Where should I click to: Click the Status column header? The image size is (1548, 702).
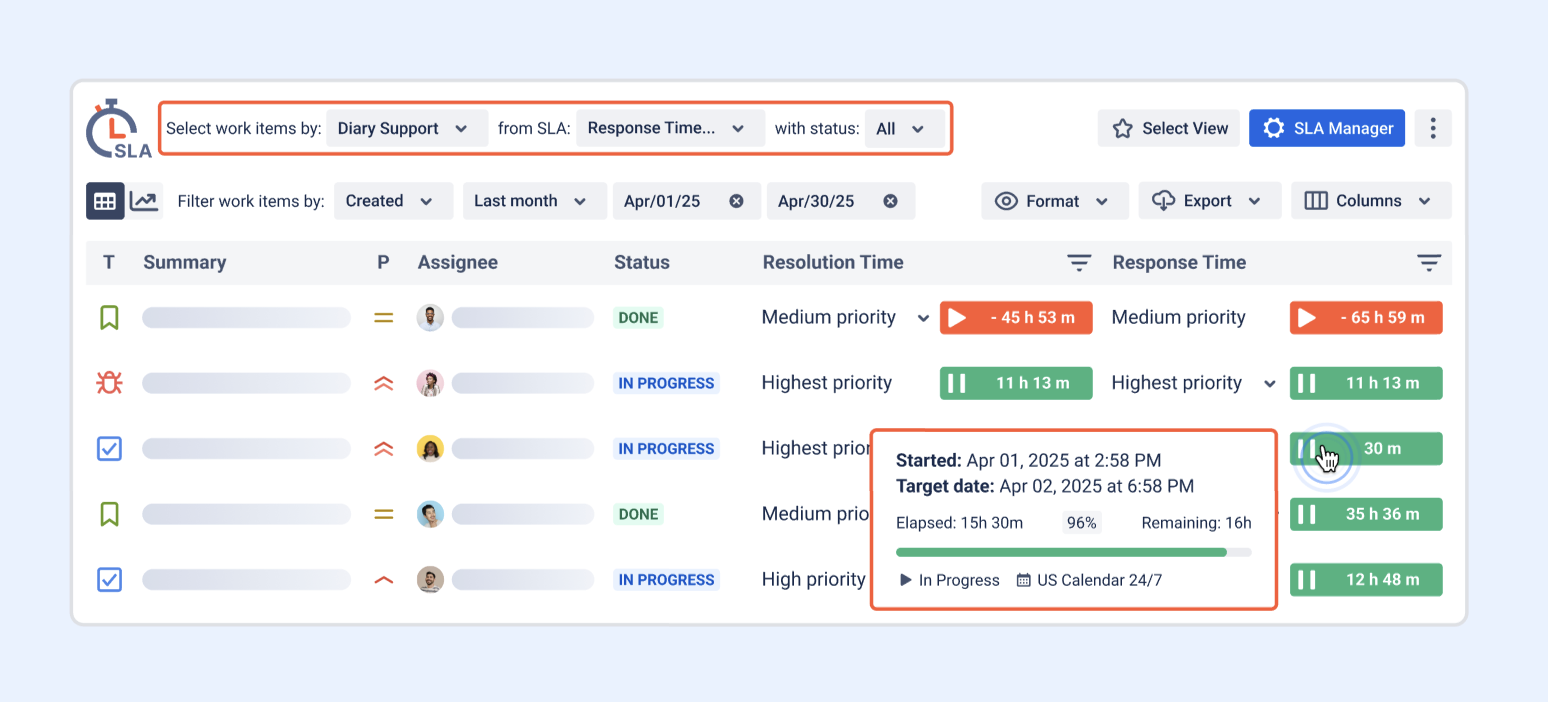(x=642, y=263)
